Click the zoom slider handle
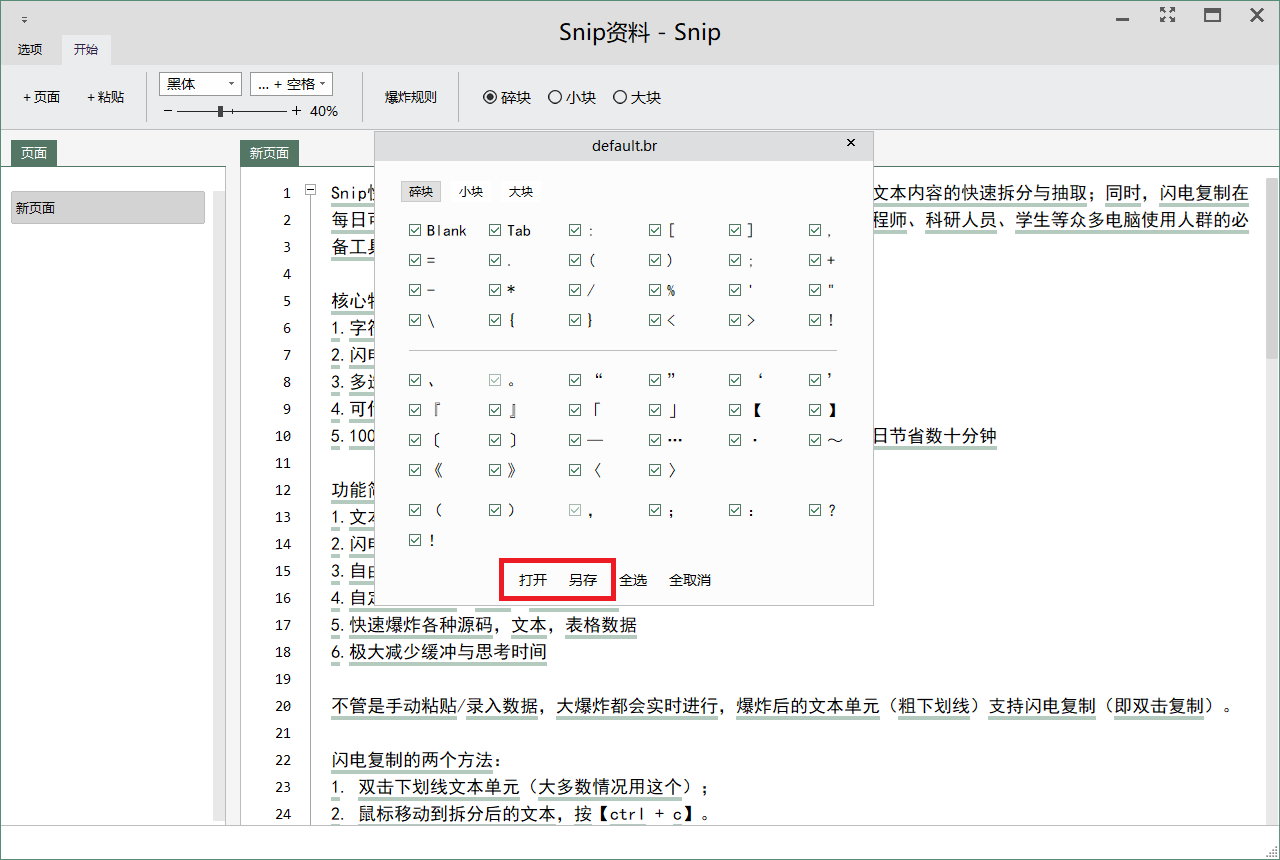This screenshot has height=860, width=1280. tap(220, 111)
